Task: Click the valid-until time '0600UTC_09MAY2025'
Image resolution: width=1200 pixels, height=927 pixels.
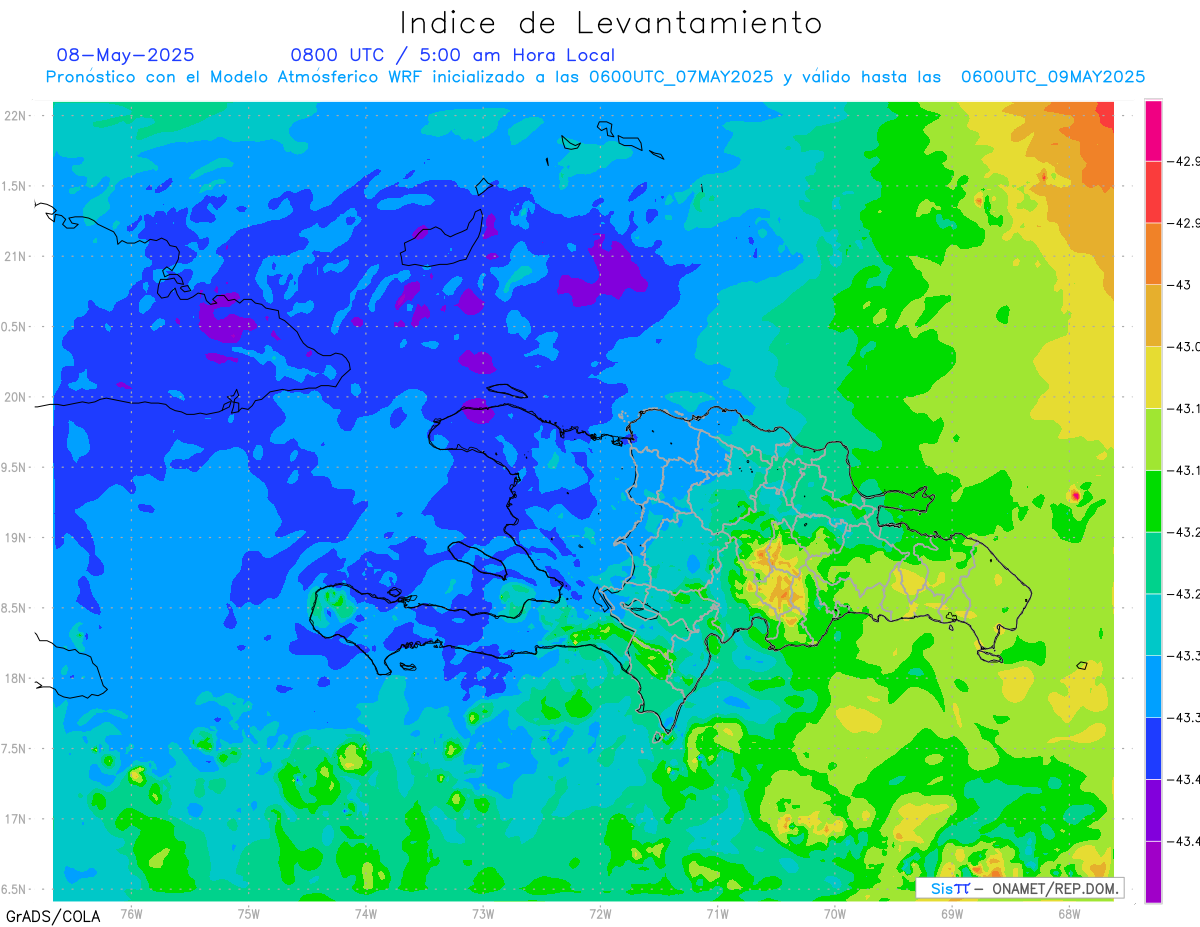Action: pyautogui.click(x=1053, y=77)
